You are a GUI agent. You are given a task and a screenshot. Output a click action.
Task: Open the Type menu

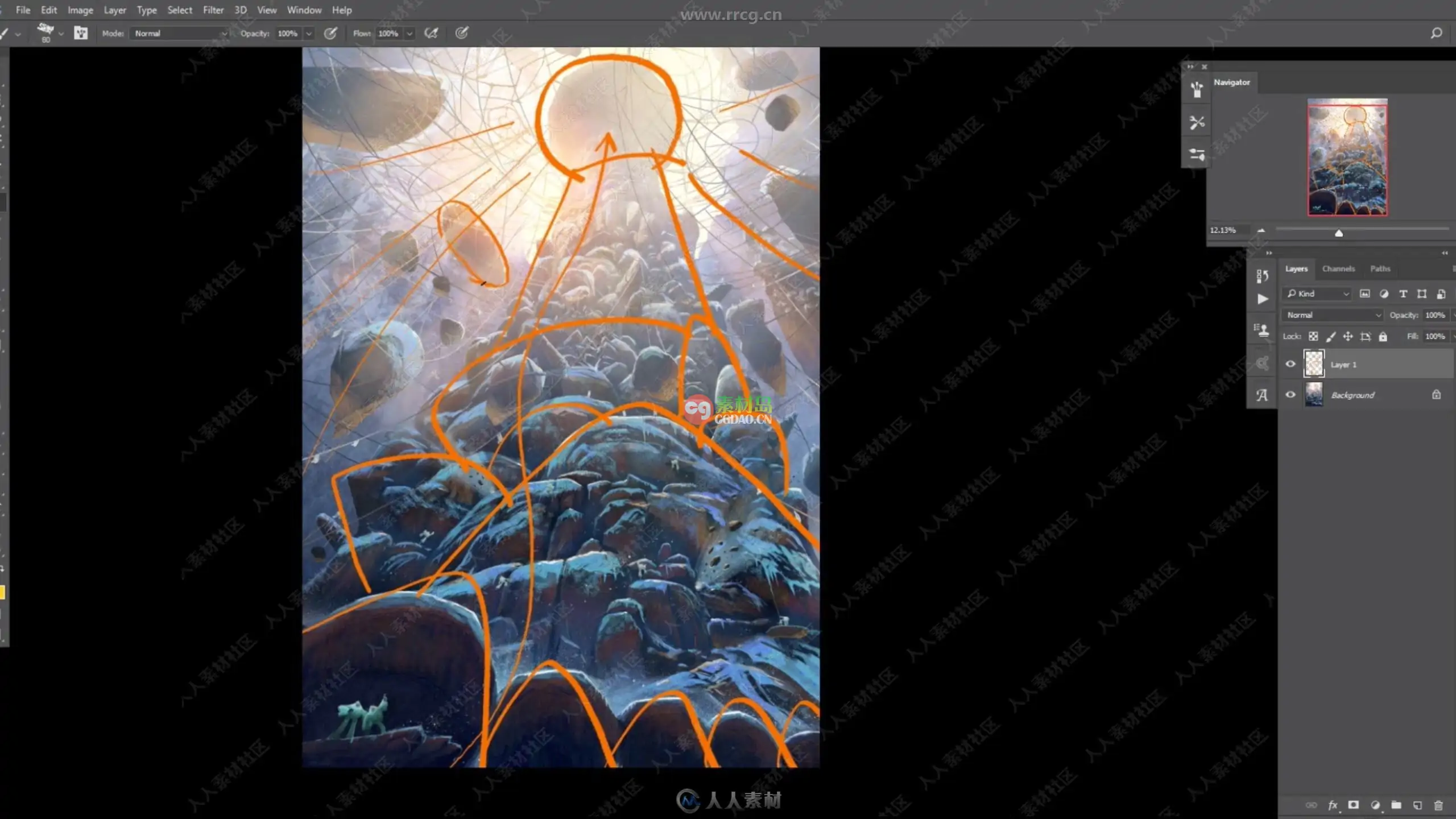click(147, 10)
